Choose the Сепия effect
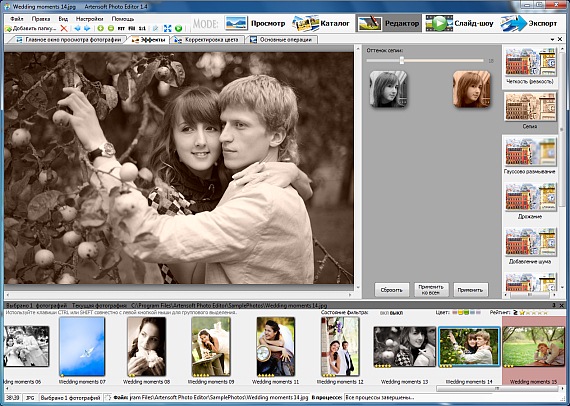This screenshot has height=406, width=570. click(x=530, y=111)
